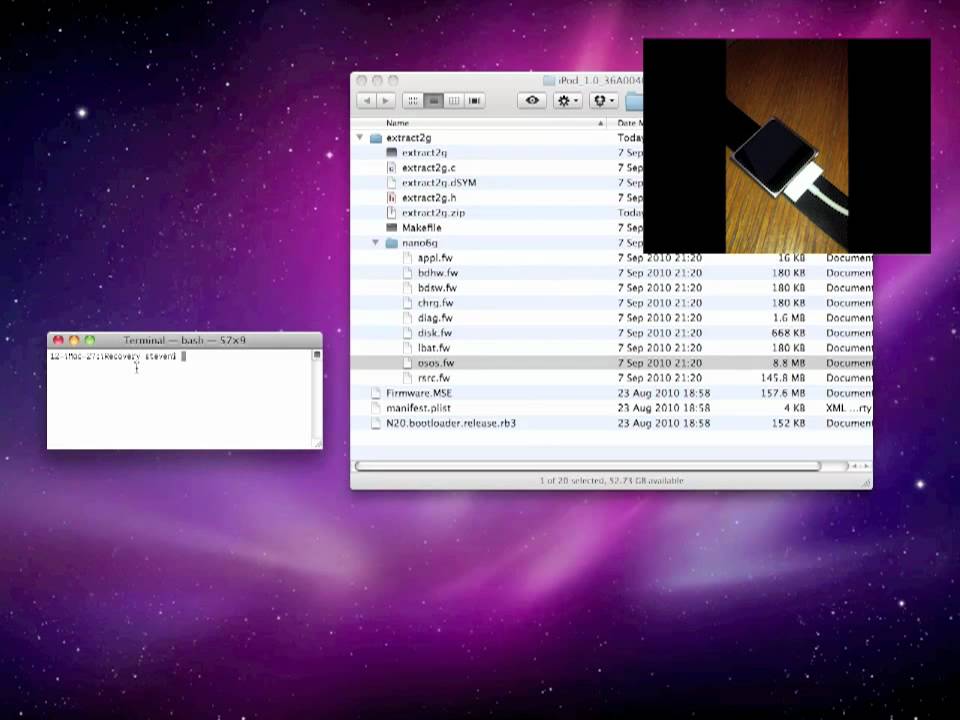
Task: Open the Dropbox toolbar dropdown
Action: (x=603, y=101)
